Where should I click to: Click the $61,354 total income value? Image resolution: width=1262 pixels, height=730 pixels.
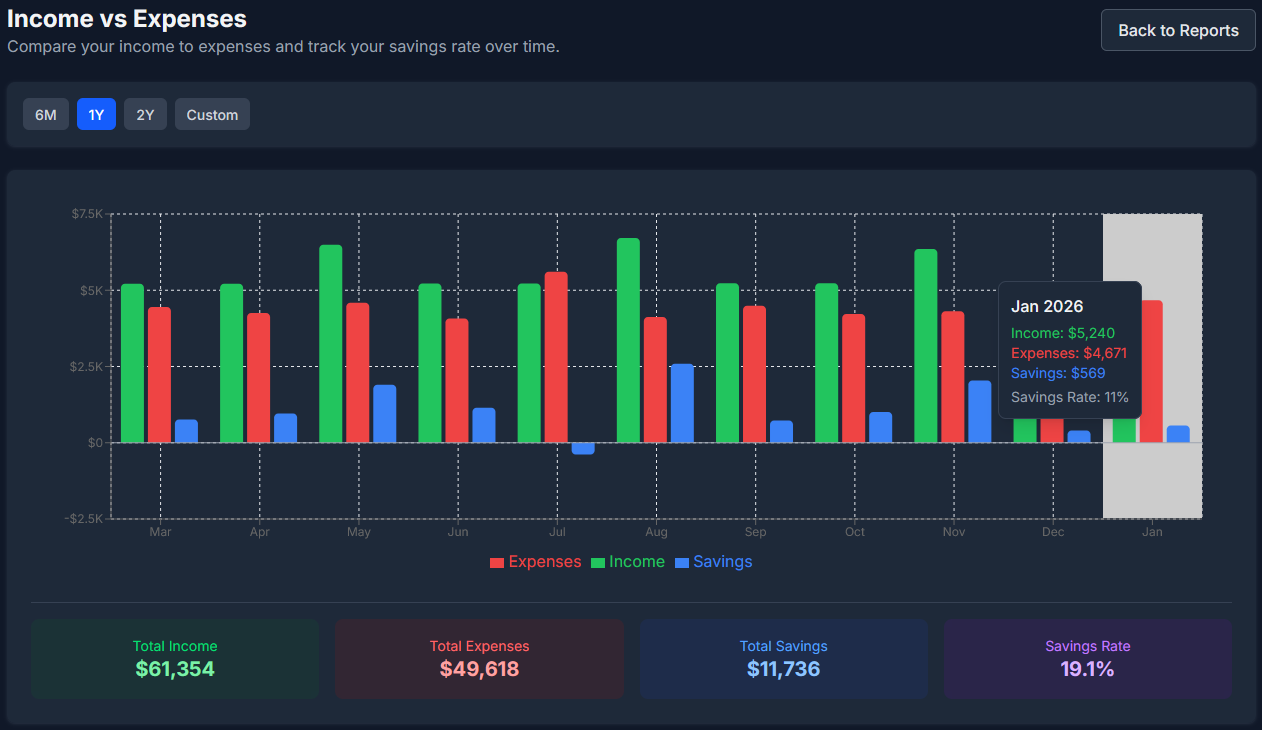(175, 669)
